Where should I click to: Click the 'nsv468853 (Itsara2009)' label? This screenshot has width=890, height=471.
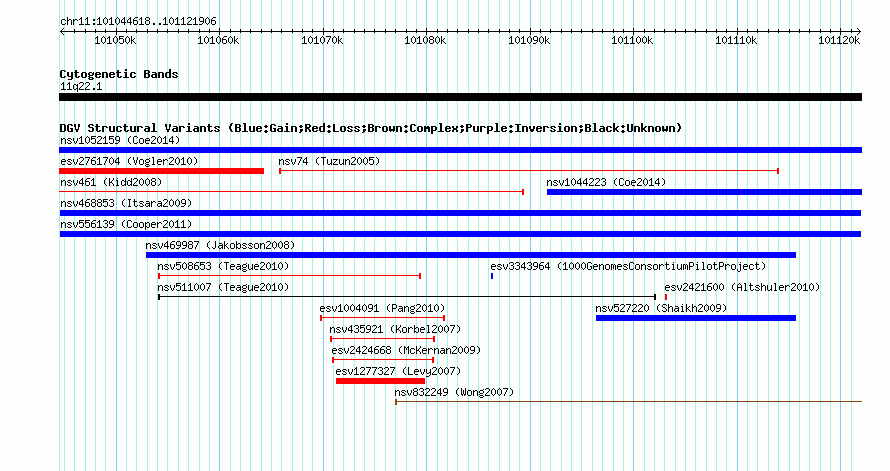pos(126,203)
